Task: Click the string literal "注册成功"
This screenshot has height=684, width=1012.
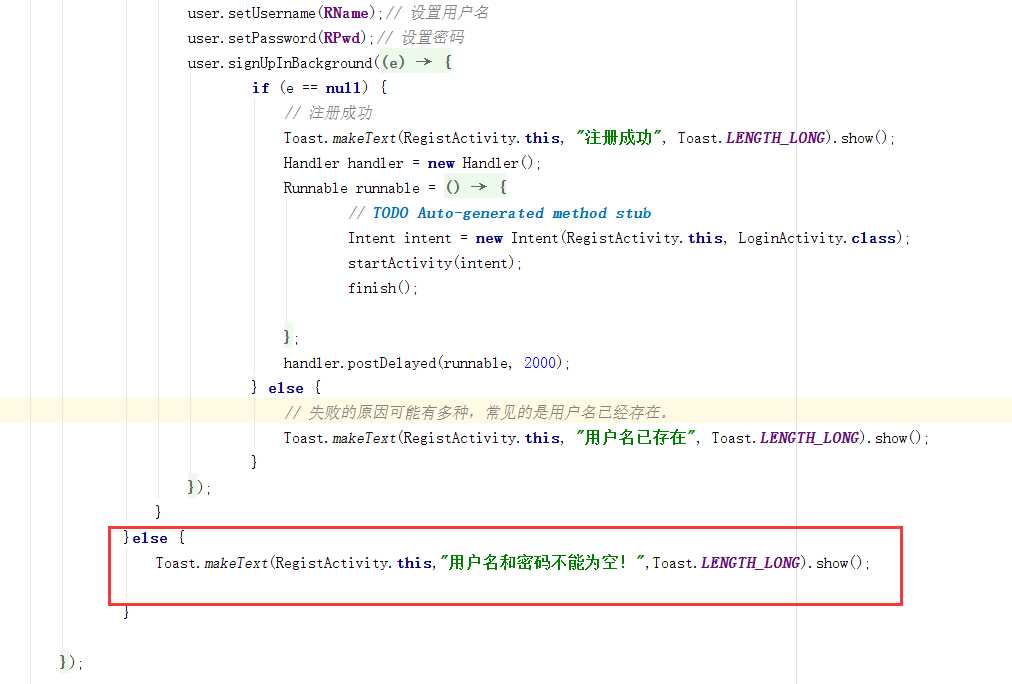Action: (620, 138)
